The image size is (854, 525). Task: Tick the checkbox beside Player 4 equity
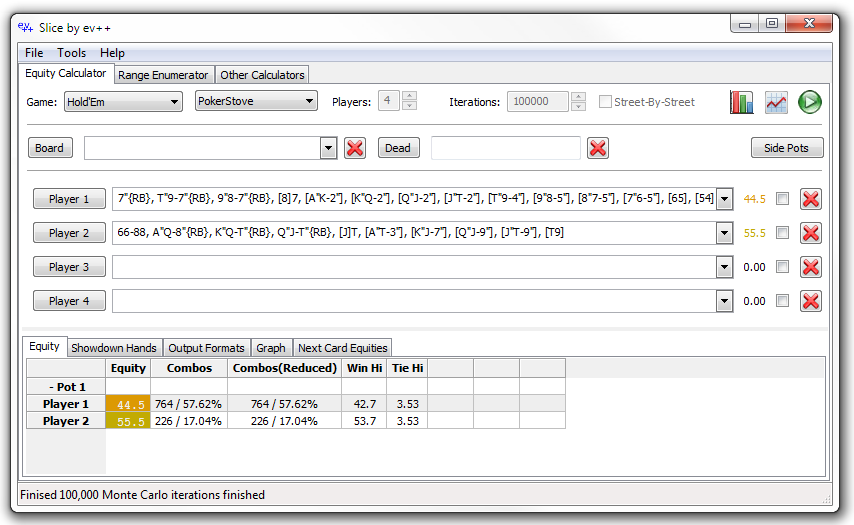point(783,301)
